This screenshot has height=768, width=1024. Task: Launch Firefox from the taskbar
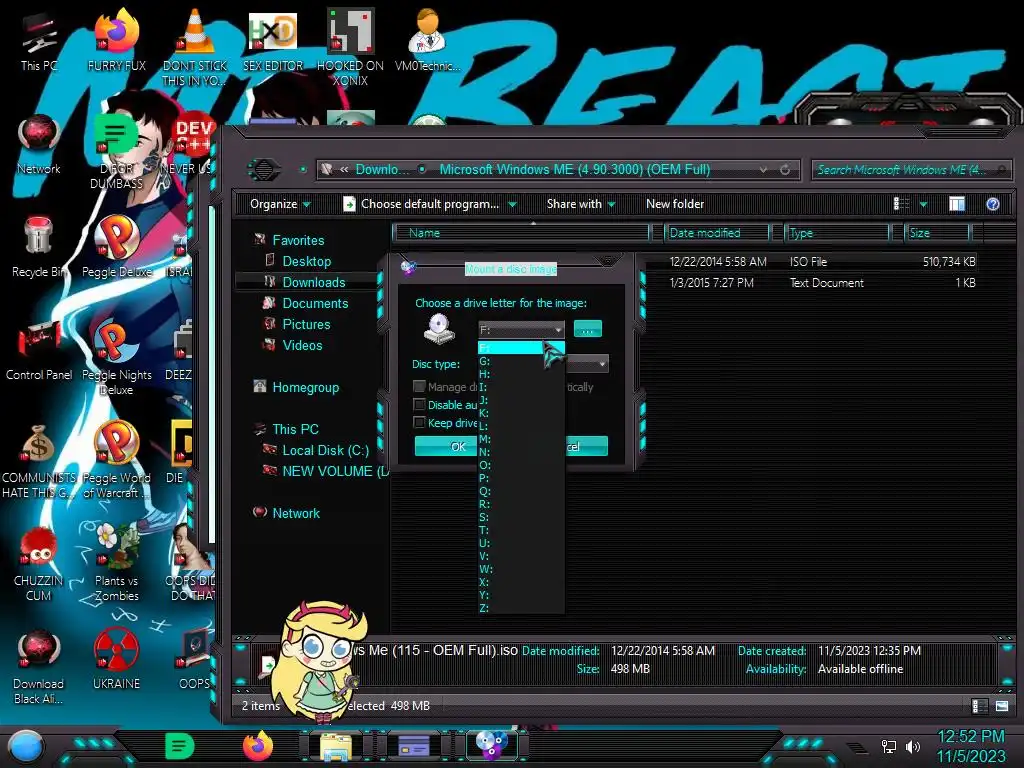click(258, 746)
